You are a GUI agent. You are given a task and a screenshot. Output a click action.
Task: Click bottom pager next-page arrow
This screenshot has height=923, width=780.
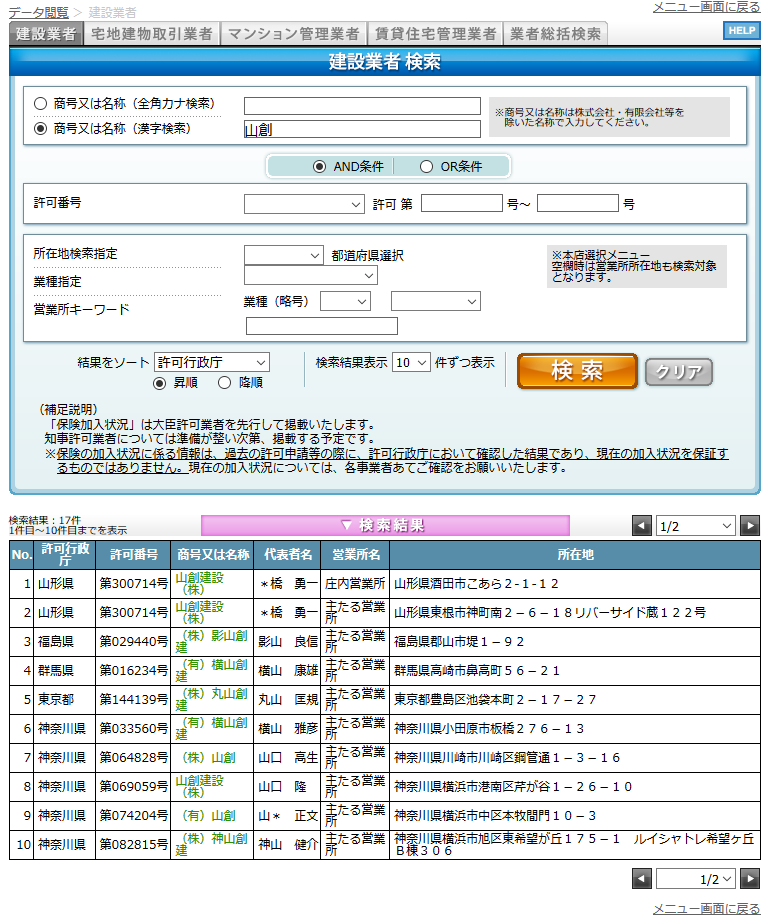point(750,879)
